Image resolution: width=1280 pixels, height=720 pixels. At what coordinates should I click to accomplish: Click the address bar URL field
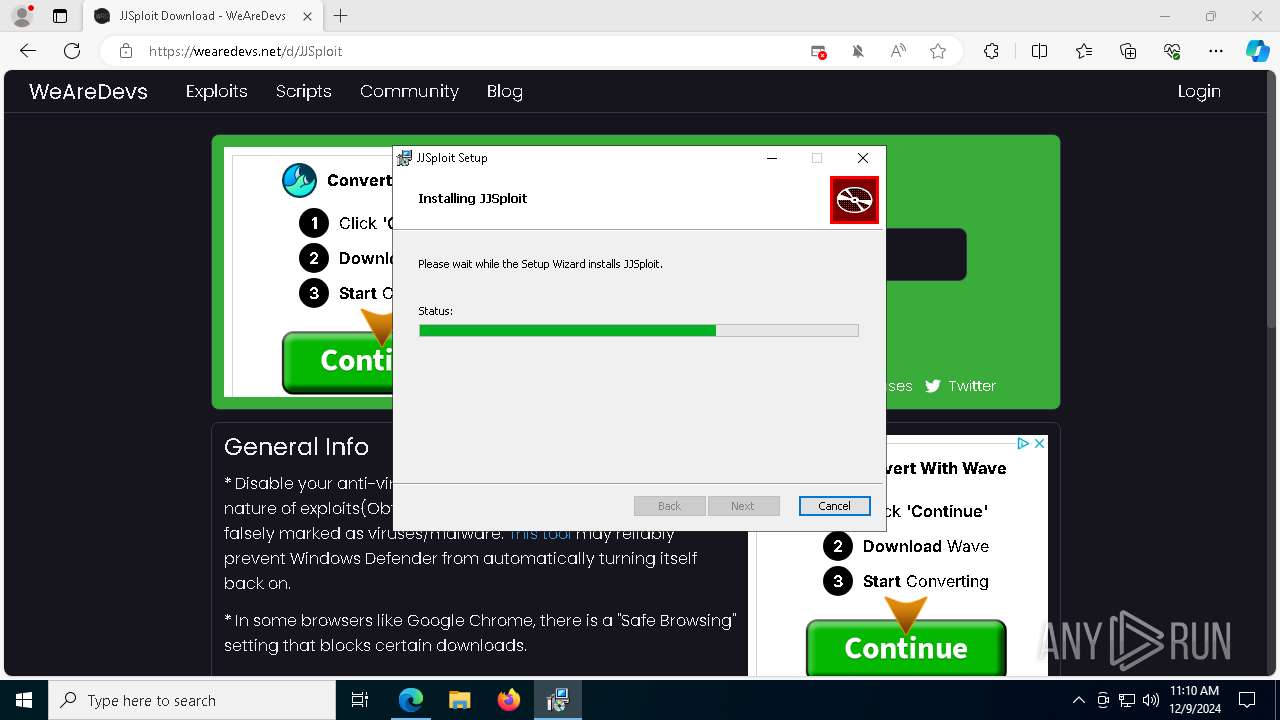(x=470, y=51)
